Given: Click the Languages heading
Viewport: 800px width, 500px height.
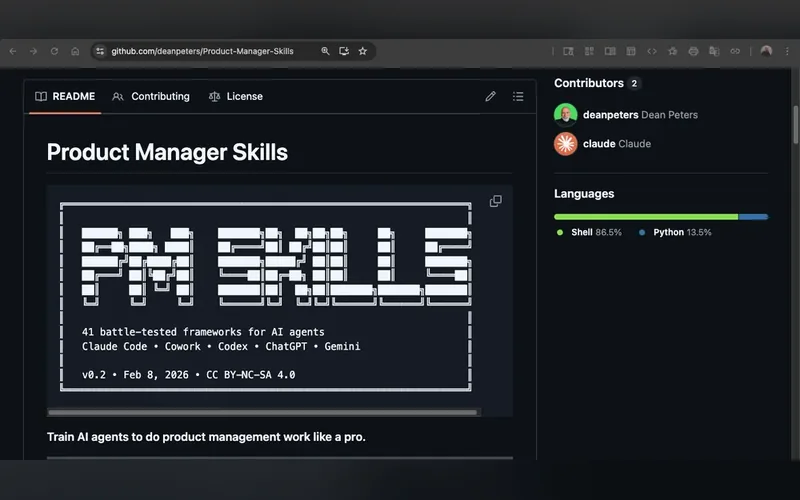Looking at the screenshot, I should (584, 194).
